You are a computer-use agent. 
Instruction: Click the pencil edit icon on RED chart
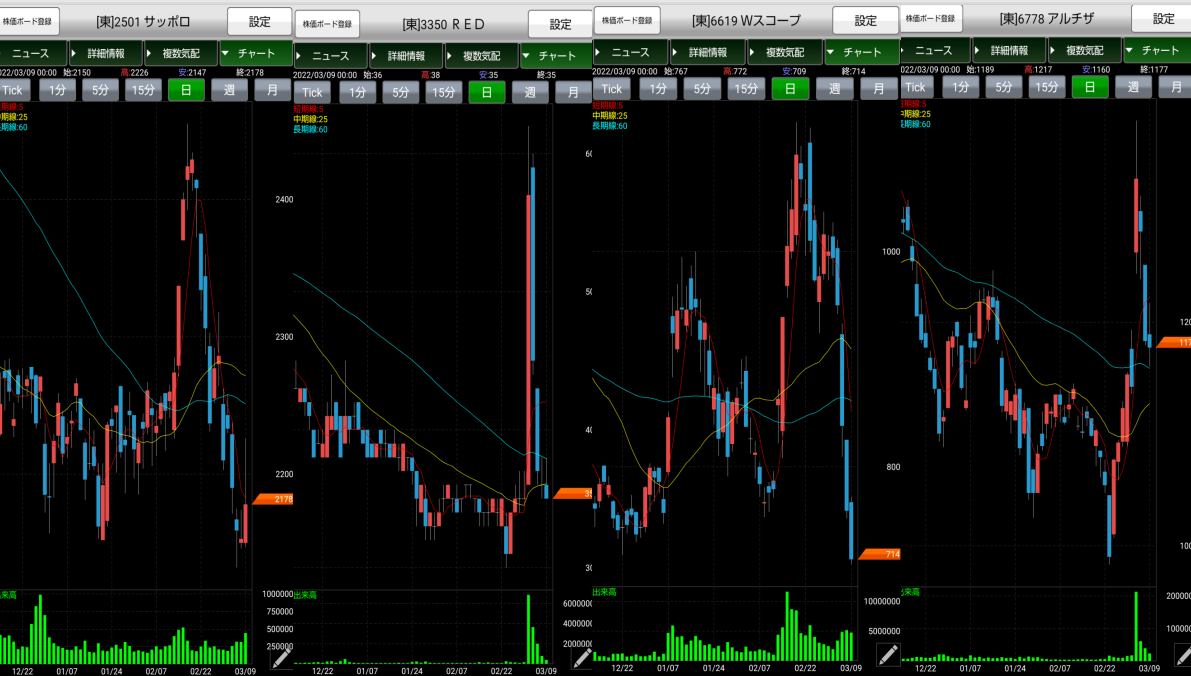[x=582, y=657]
